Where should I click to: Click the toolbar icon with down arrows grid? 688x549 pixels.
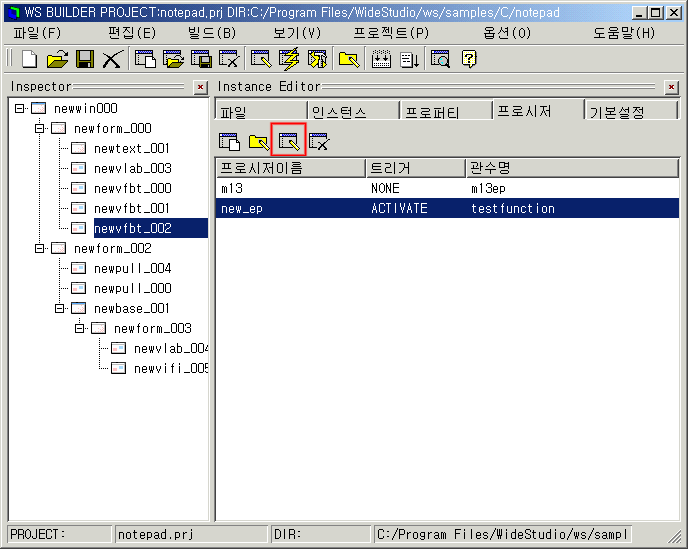tap(381, 59)
